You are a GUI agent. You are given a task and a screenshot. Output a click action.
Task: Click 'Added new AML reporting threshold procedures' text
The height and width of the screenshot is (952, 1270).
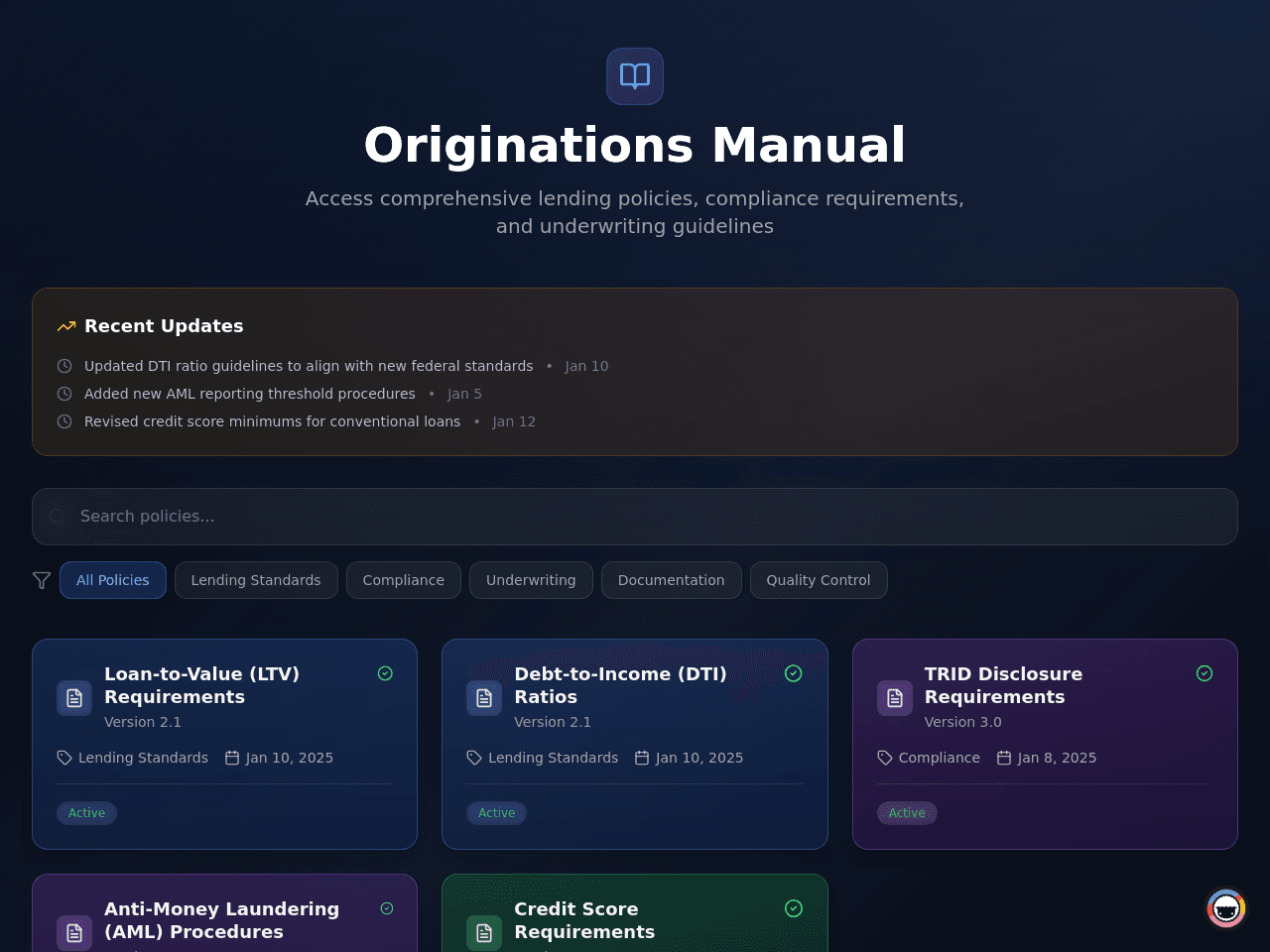point(250,394)
